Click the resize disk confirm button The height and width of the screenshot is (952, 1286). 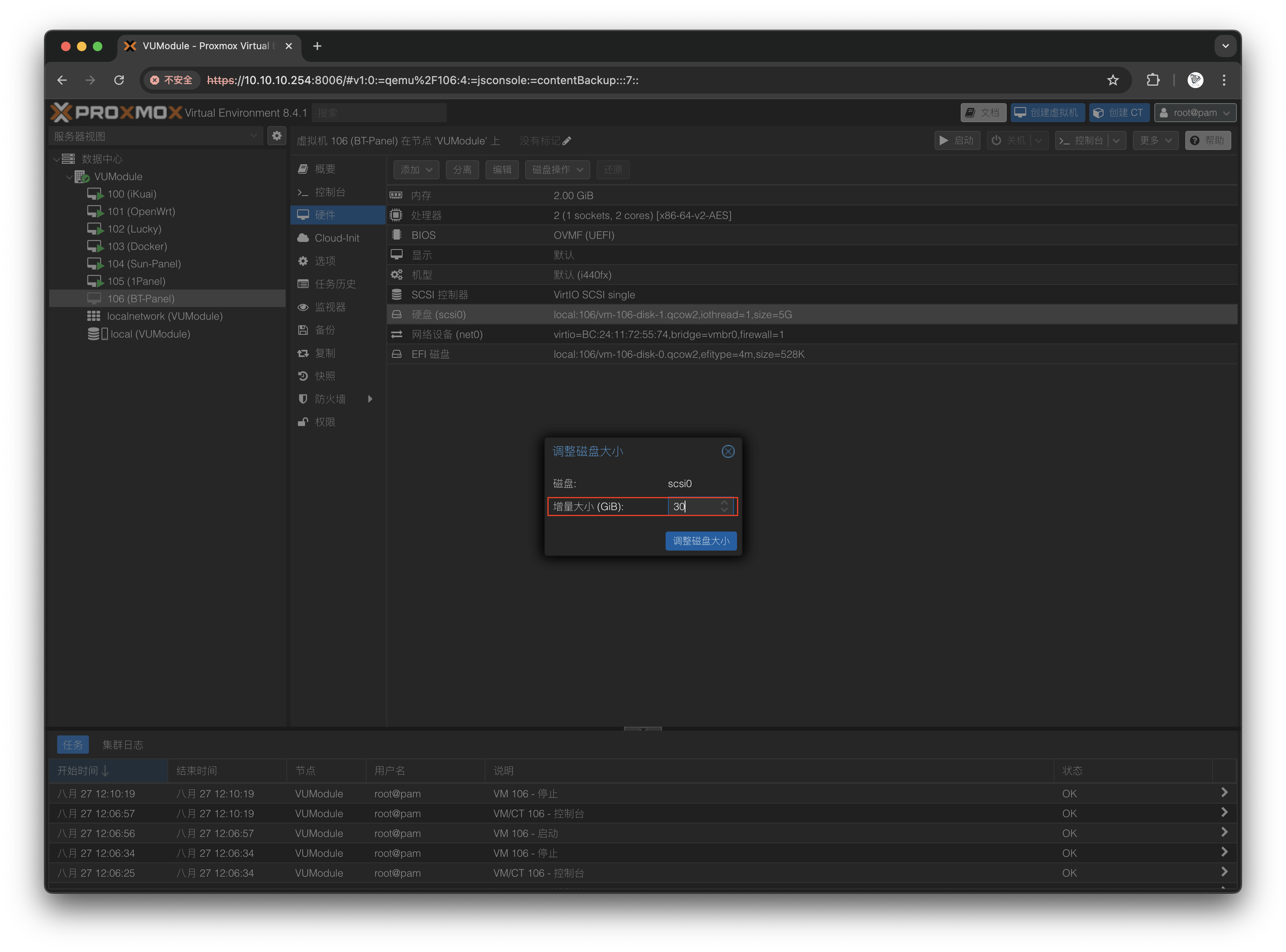[701, 541]
